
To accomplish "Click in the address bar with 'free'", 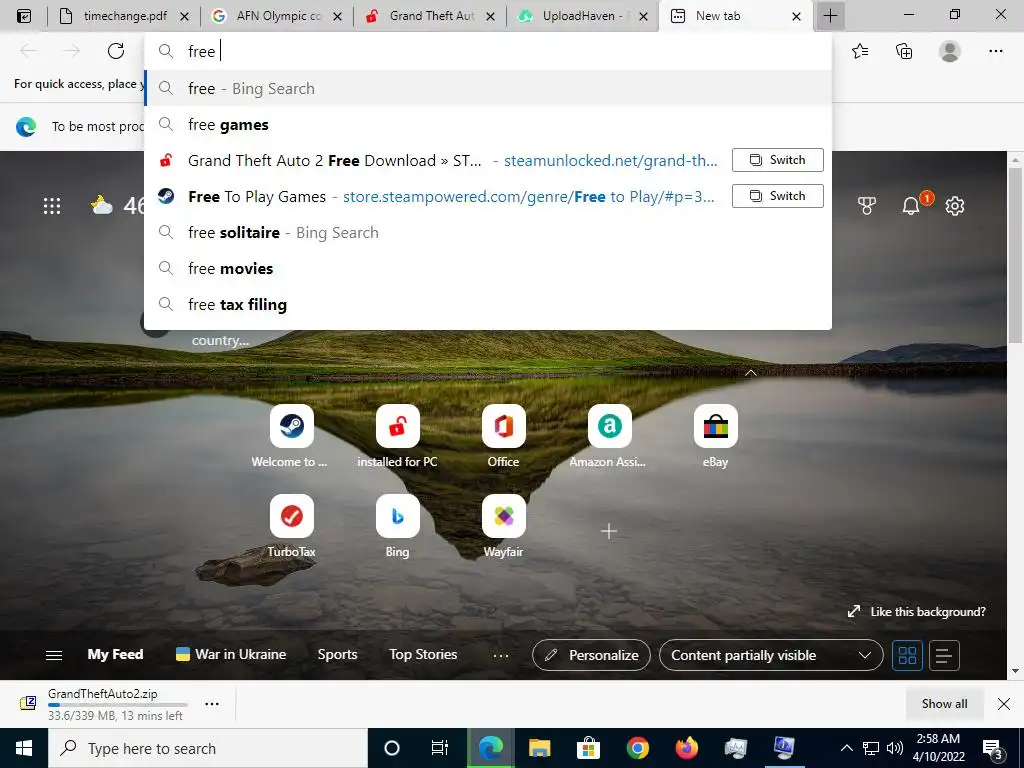I will (488, 51).
